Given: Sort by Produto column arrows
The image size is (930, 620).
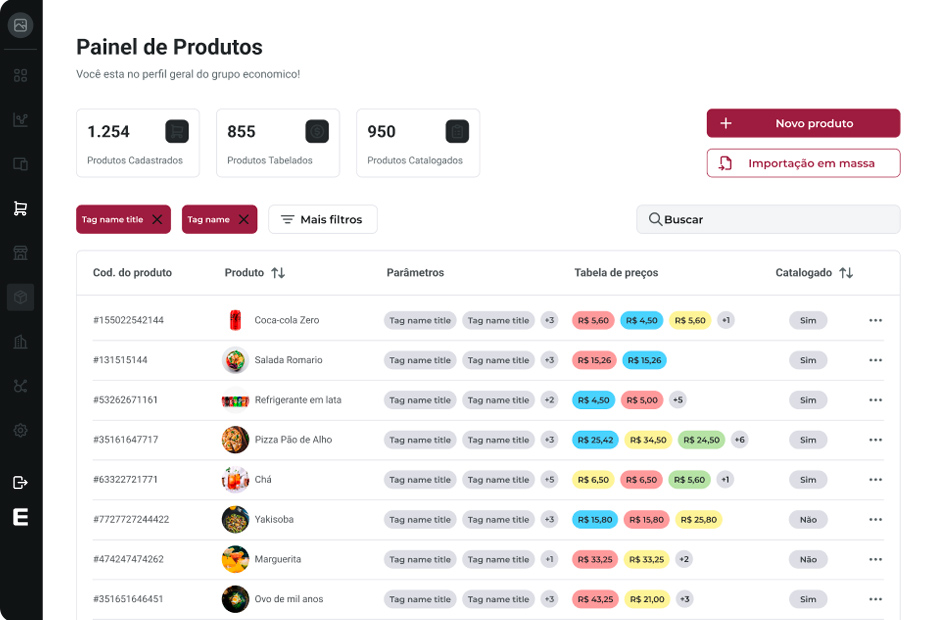Looking at the screenshot, I should (x=278, y=273).
